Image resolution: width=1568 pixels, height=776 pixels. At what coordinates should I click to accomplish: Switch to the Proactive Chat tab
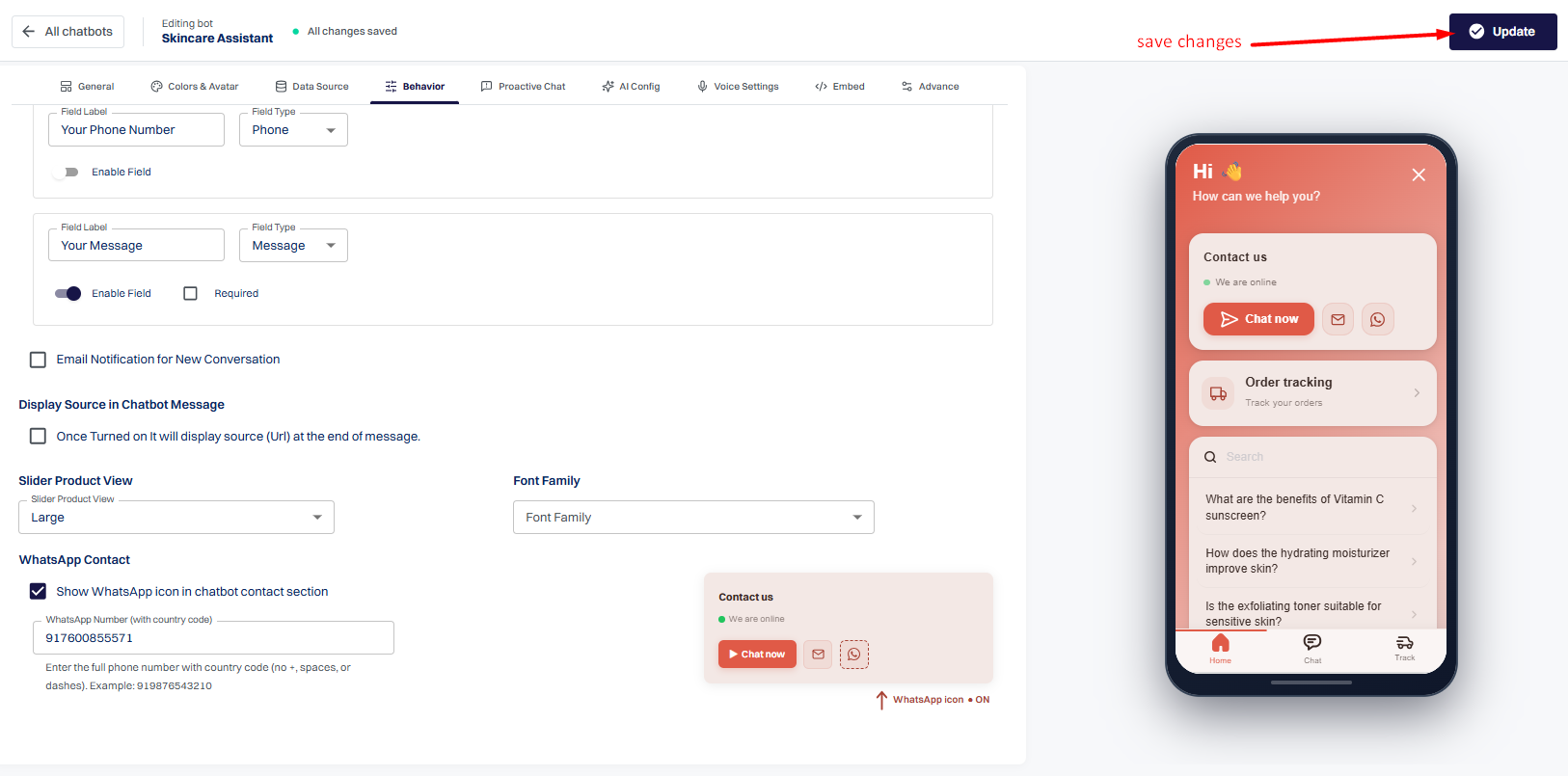click(x=523, y=87)
